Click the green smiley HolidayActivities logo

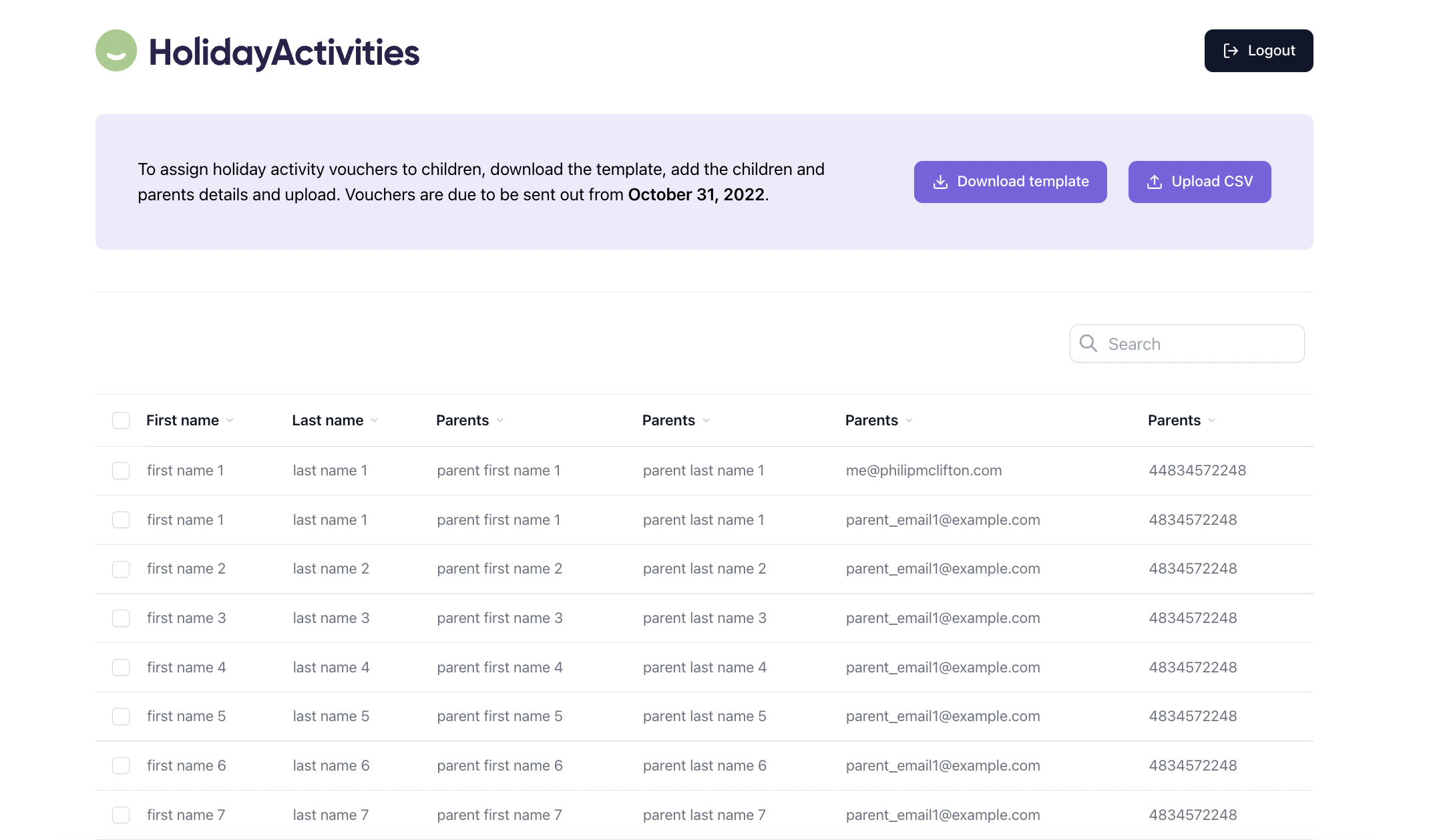pos(116,51)
